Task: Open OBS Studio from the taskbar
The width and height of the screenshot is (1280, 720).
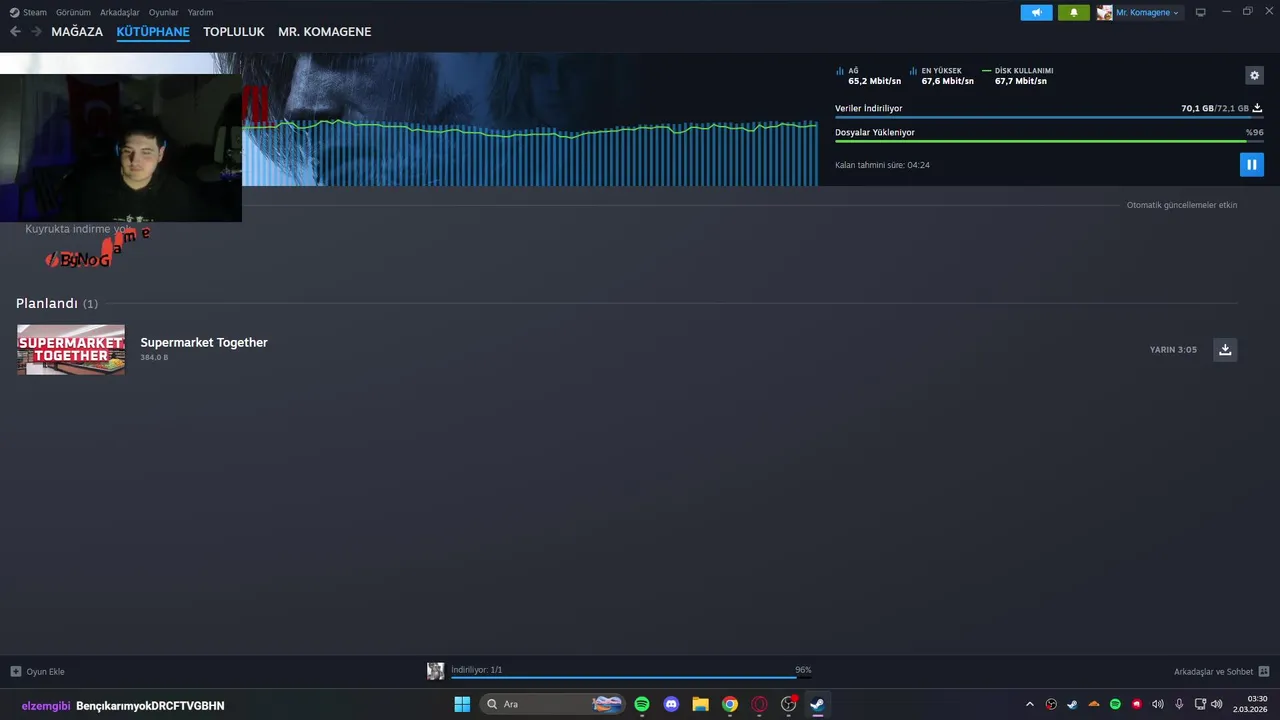Action: 789,704
